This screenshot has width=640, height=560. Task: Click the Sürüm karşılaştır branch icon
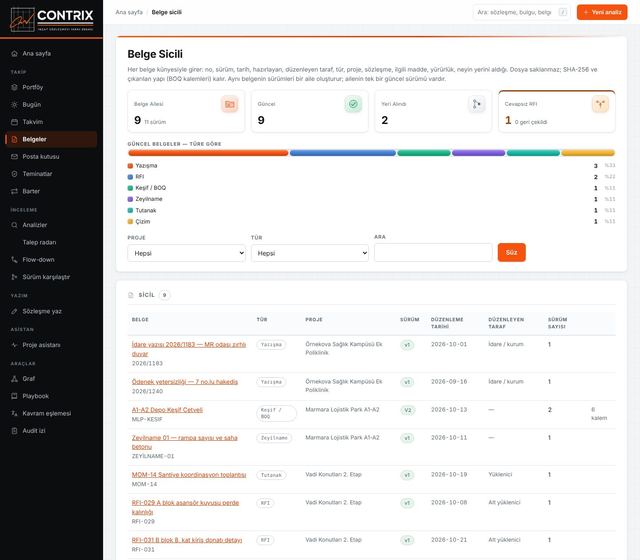tap(14, 277)
